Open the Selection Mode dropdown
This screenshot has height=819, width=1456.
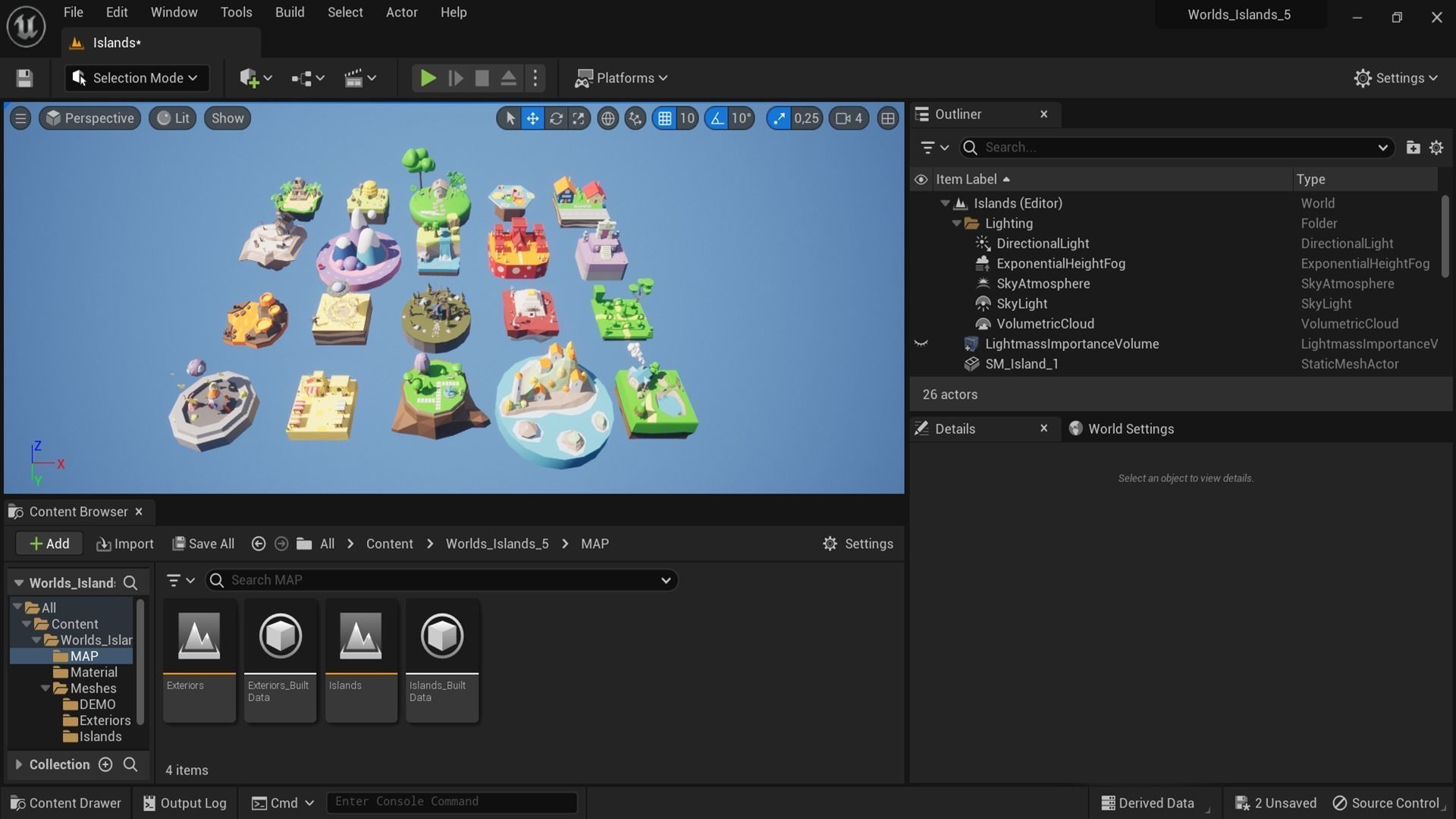pos(136,78)
